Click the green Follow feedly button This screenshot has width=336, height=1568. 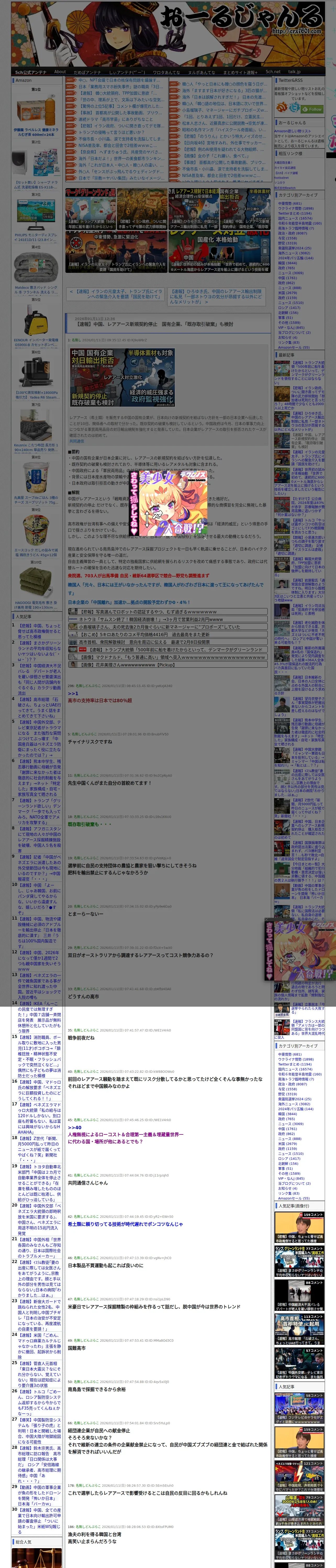[x=312, y=109]
